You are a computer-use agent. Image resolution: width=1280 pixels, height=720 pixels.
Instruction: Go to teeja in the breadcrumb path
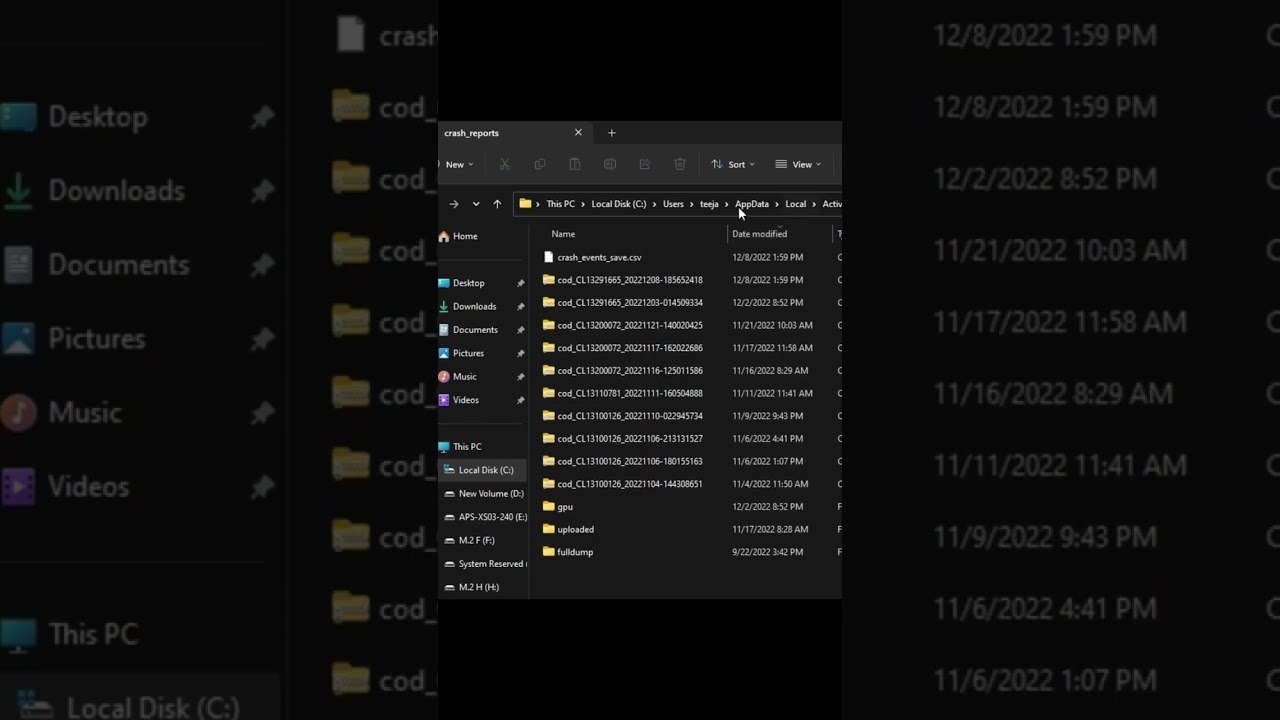coord(709,204)
